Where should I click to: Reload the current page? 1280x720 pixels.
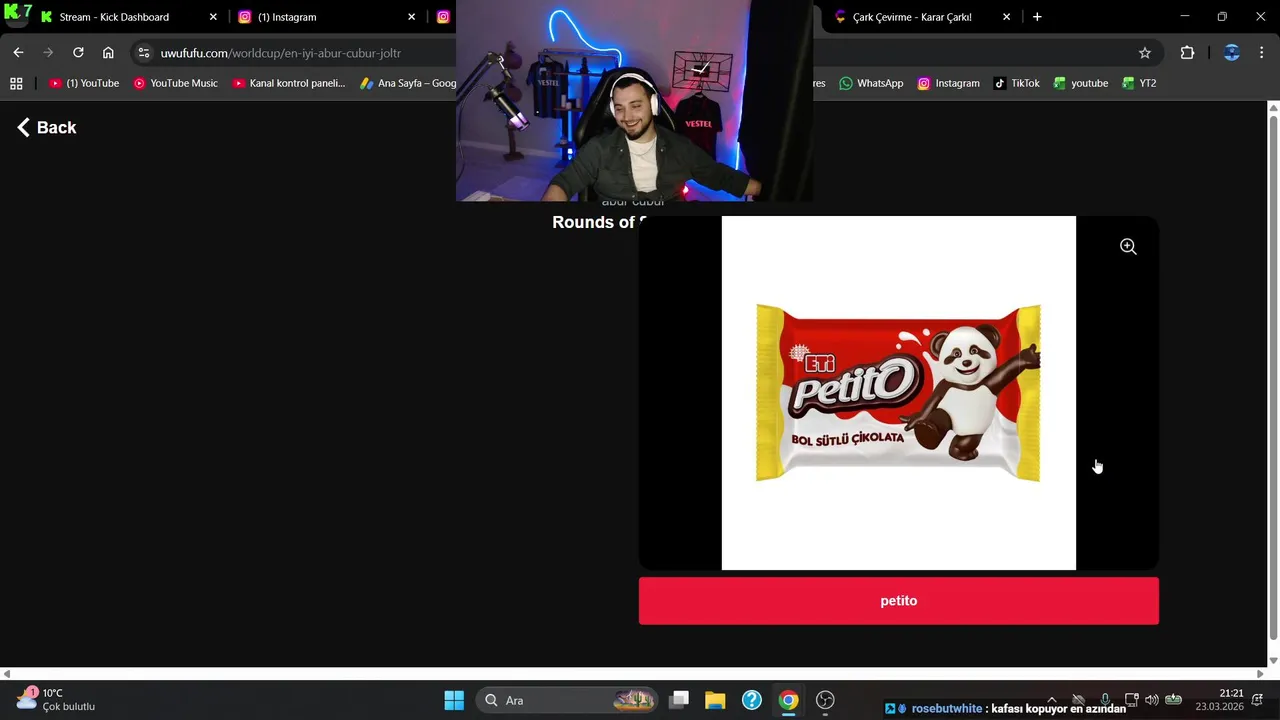(x=78, y=53)
